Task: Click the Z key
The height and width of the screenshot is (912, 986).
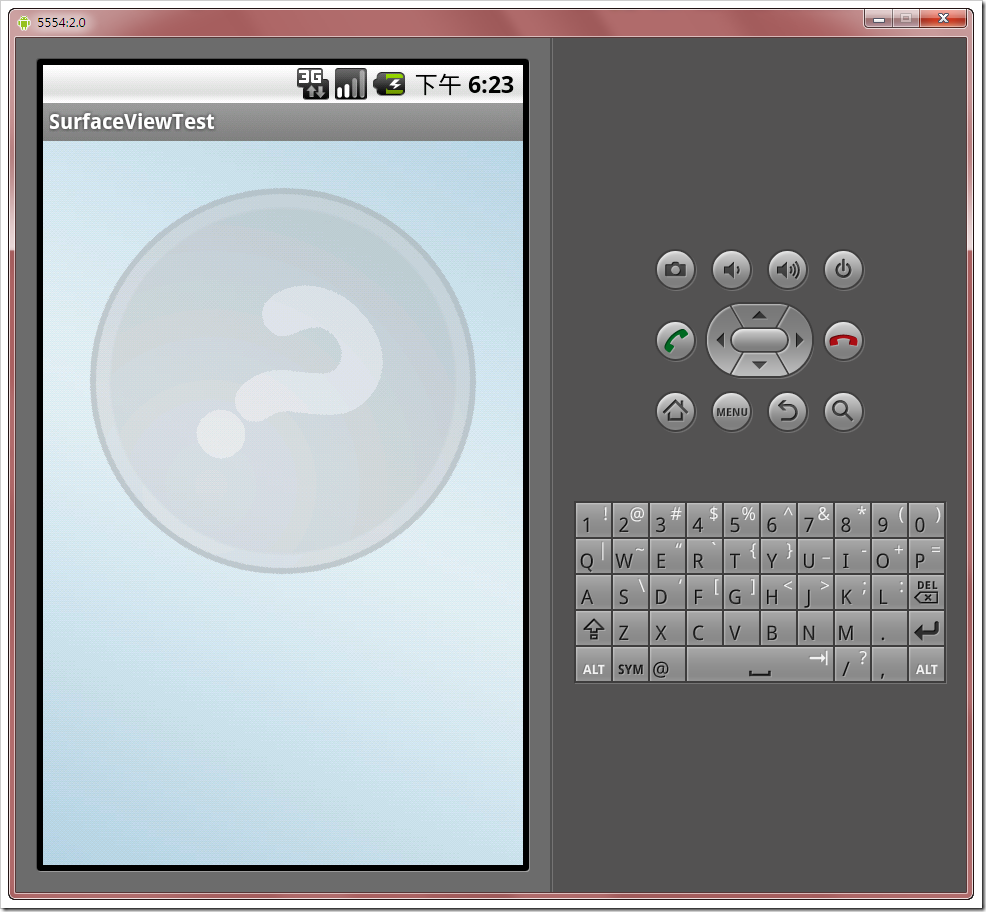Action: [630, 629]
